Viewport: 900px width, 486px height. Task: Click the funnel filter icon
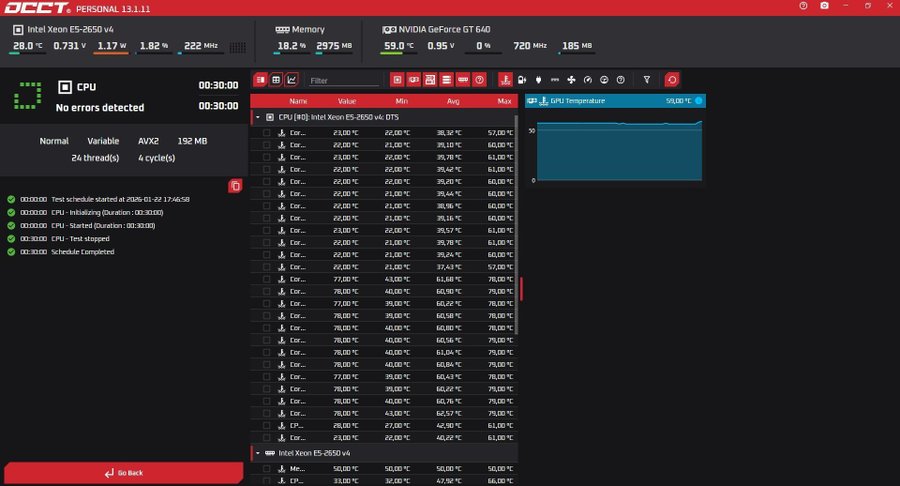(647, 79)
